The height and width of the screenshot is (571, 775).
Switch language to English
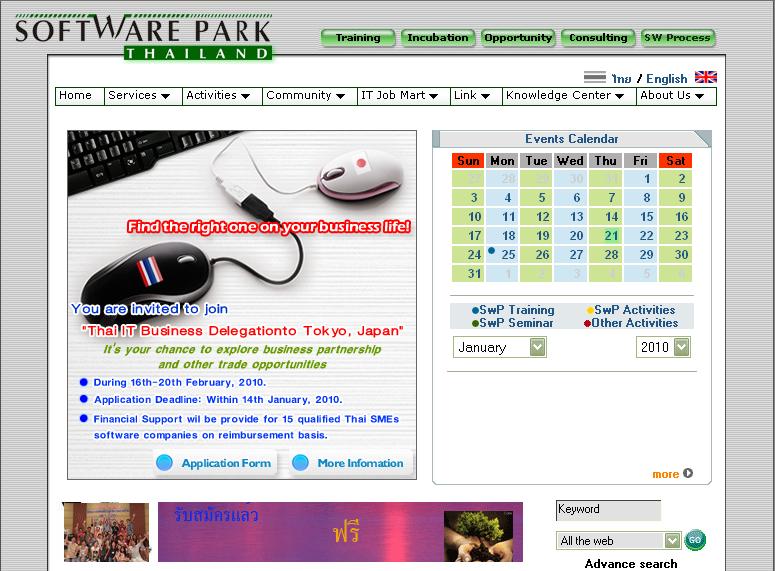[666, 79]
